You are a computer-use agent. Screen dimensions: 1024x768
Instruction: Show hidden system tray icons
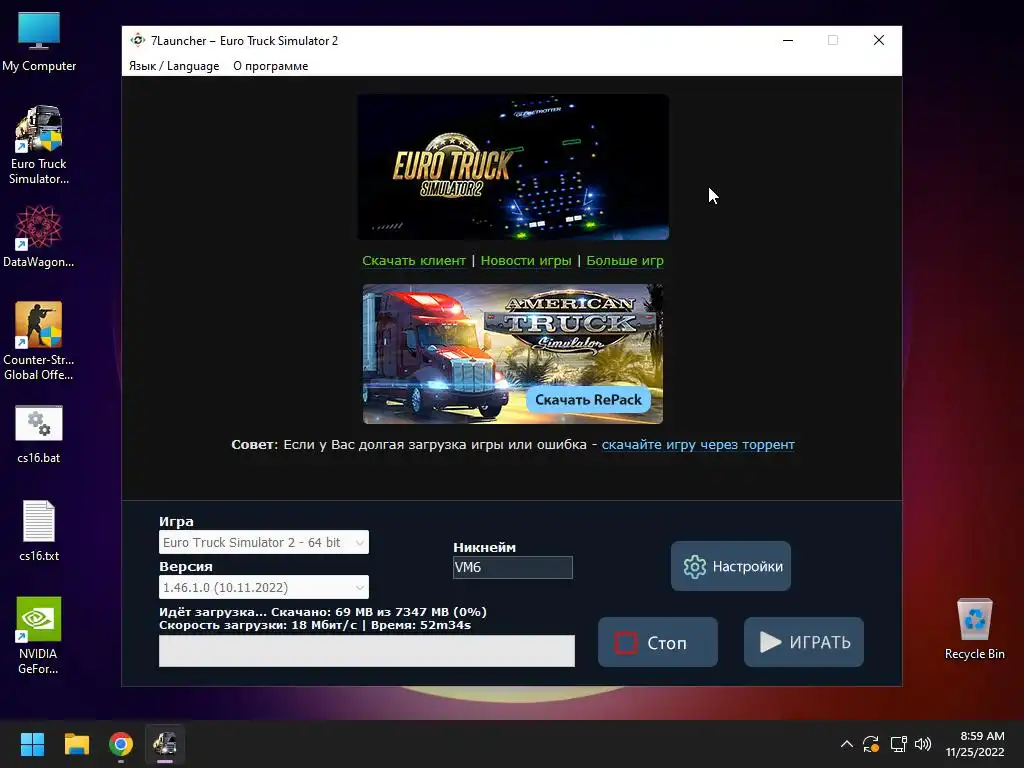point(846,744)
